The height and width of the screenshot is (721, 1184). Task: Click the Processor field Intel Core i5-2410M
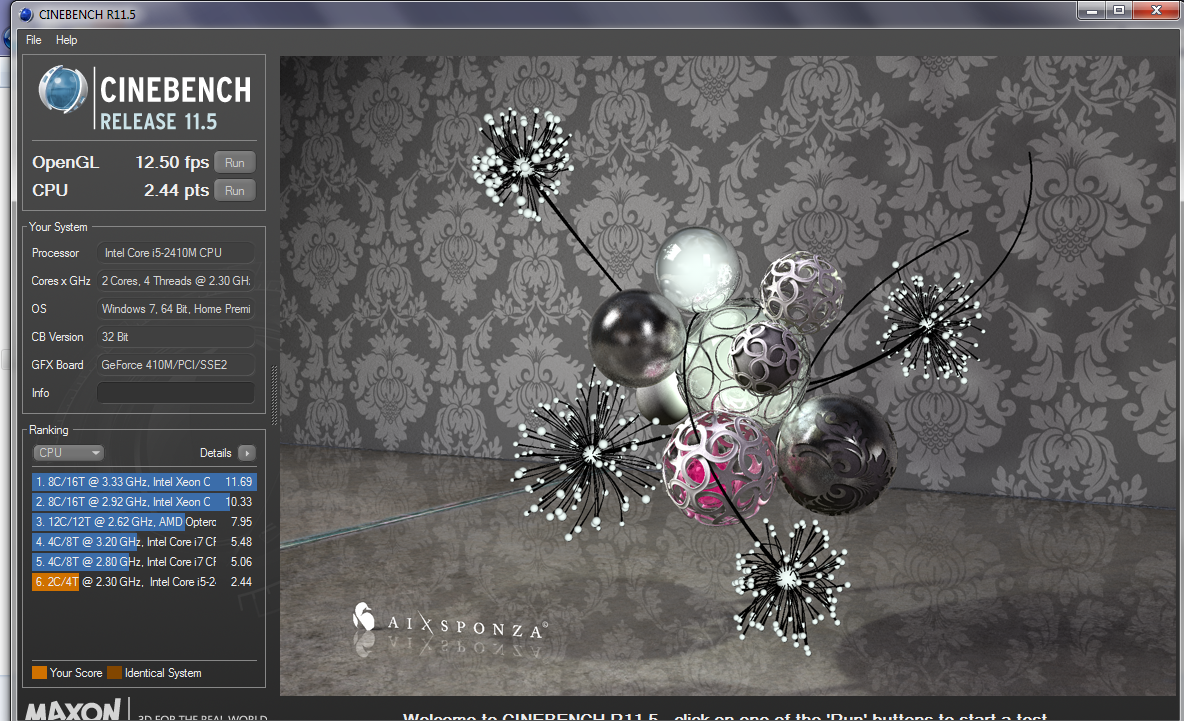(x=175, y=253)
